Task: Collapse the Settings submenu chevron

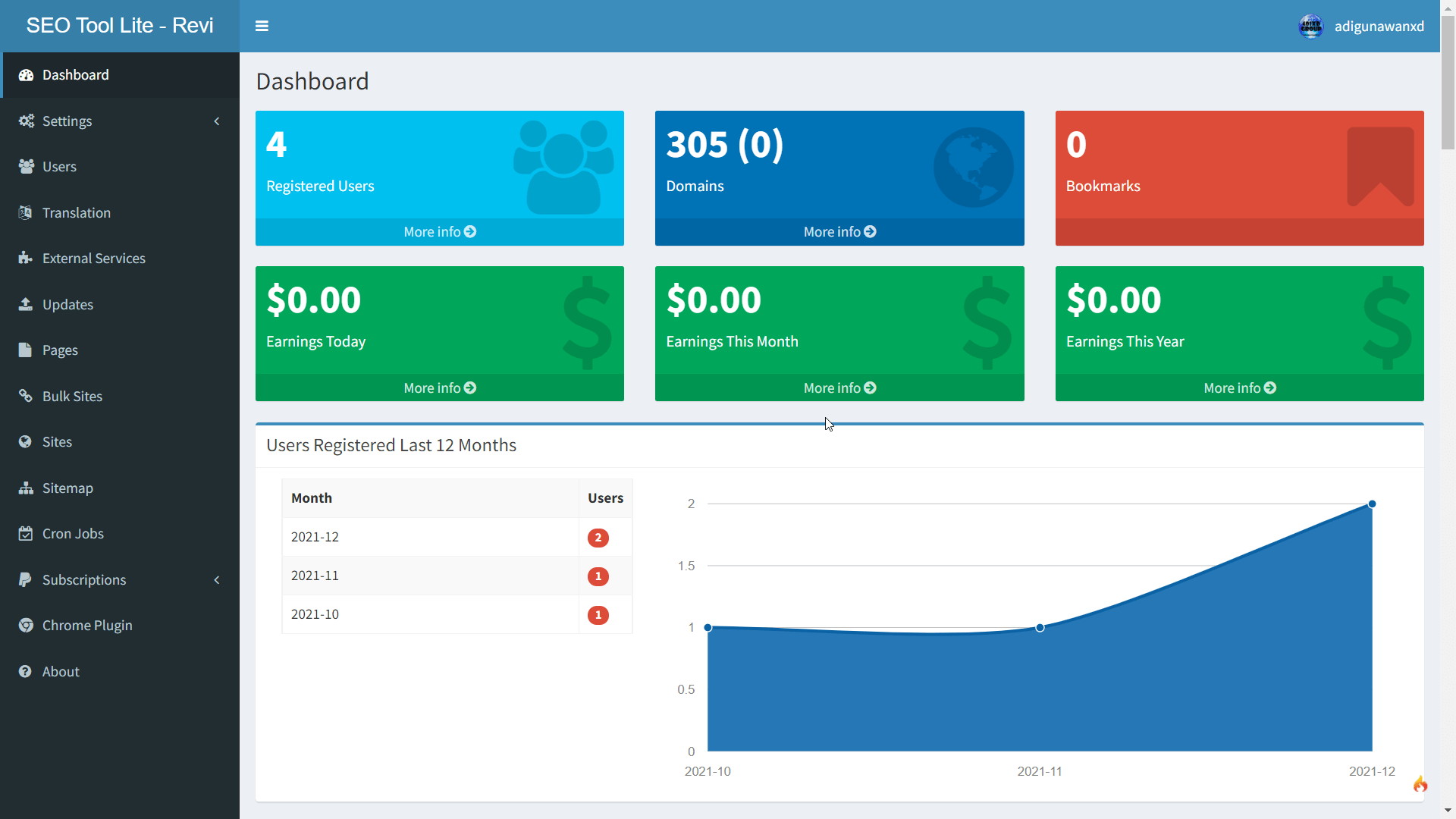Action: (217, 121)
